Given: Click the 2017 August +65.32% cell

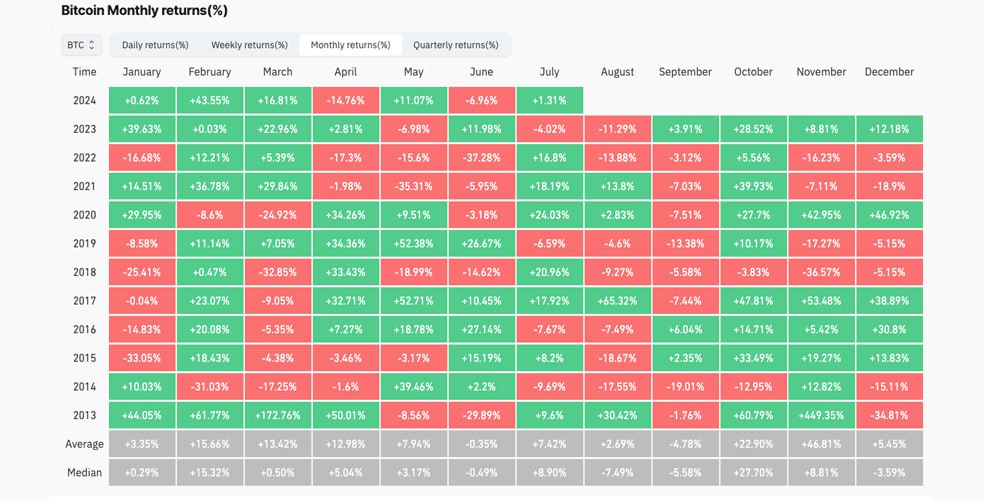Looking at the screenshot, I should pyautogui.click(x=617, y=300).
